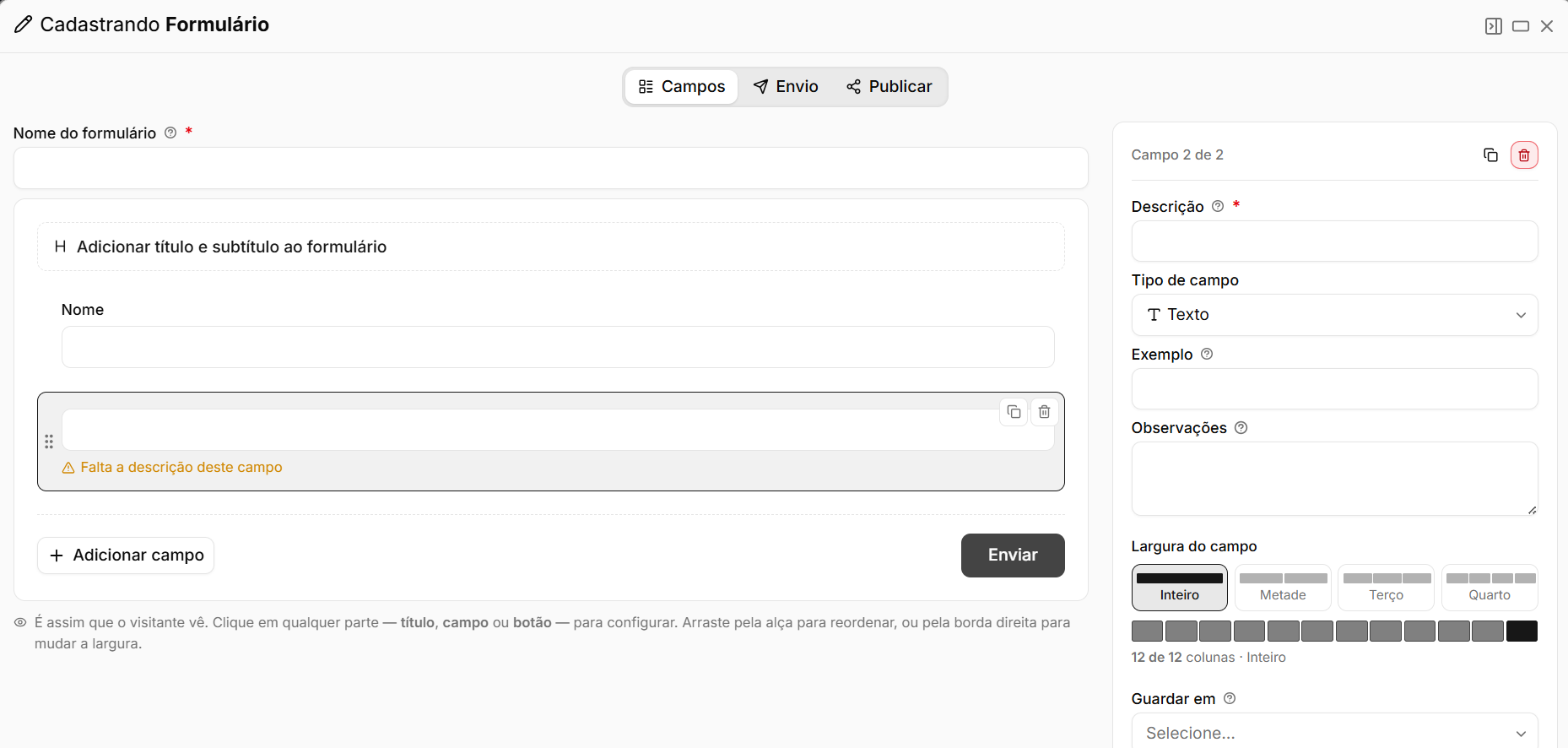The image size is (1568, 748).
Task: Open help icon beside Nome do formulário
Action: 170,133
